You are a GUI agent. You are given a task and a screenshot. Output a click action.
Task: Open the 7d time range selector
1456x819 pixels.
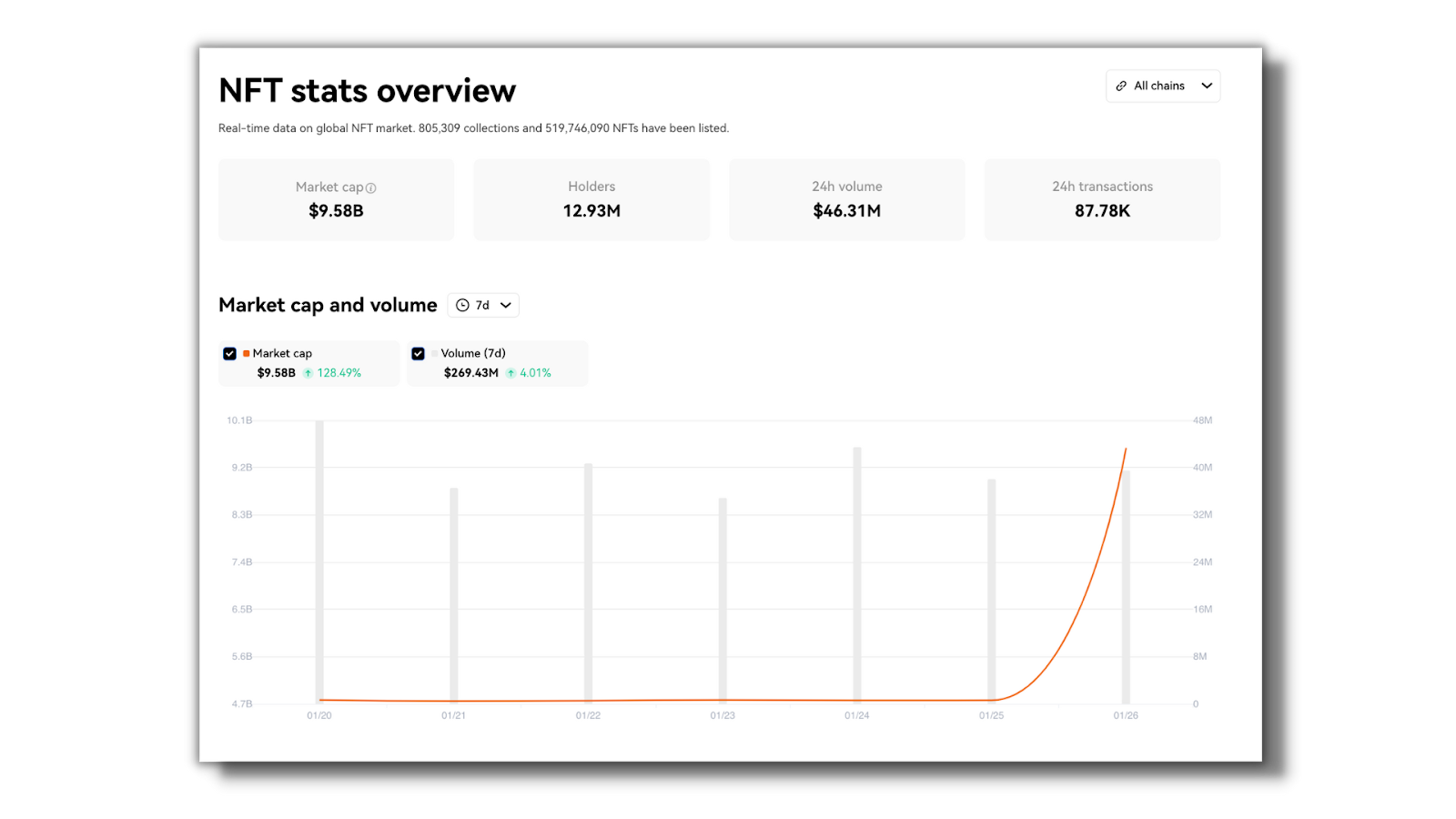click(483, 305)
